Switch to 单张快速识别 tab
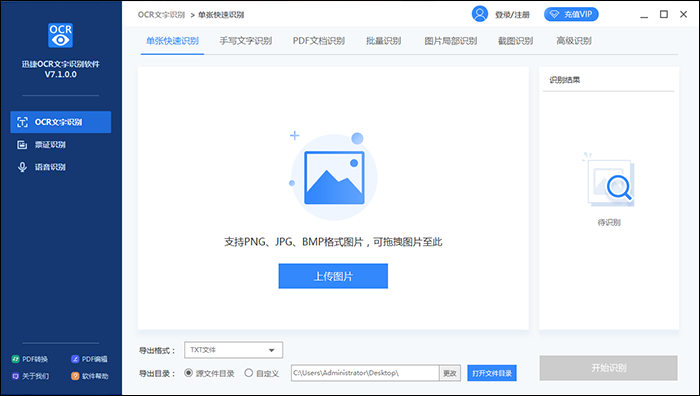 point(172,41)
